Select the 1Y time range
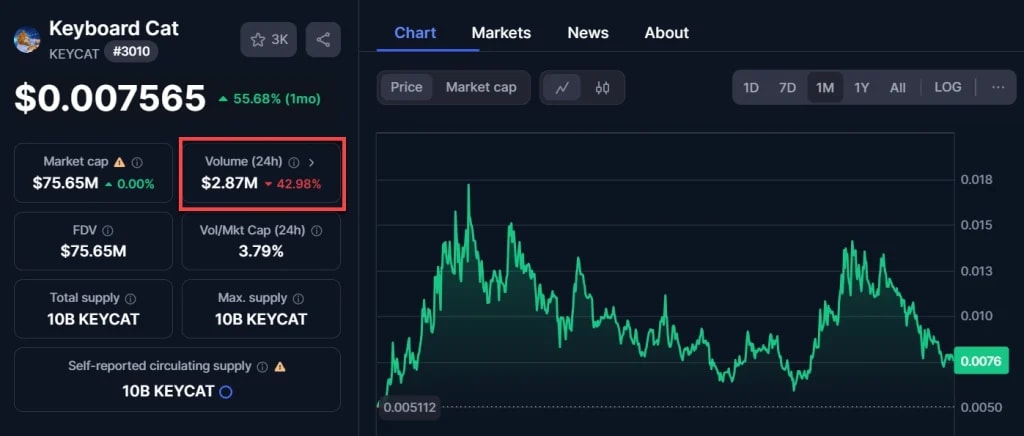The image size is (1024, 436). [861, 87]
